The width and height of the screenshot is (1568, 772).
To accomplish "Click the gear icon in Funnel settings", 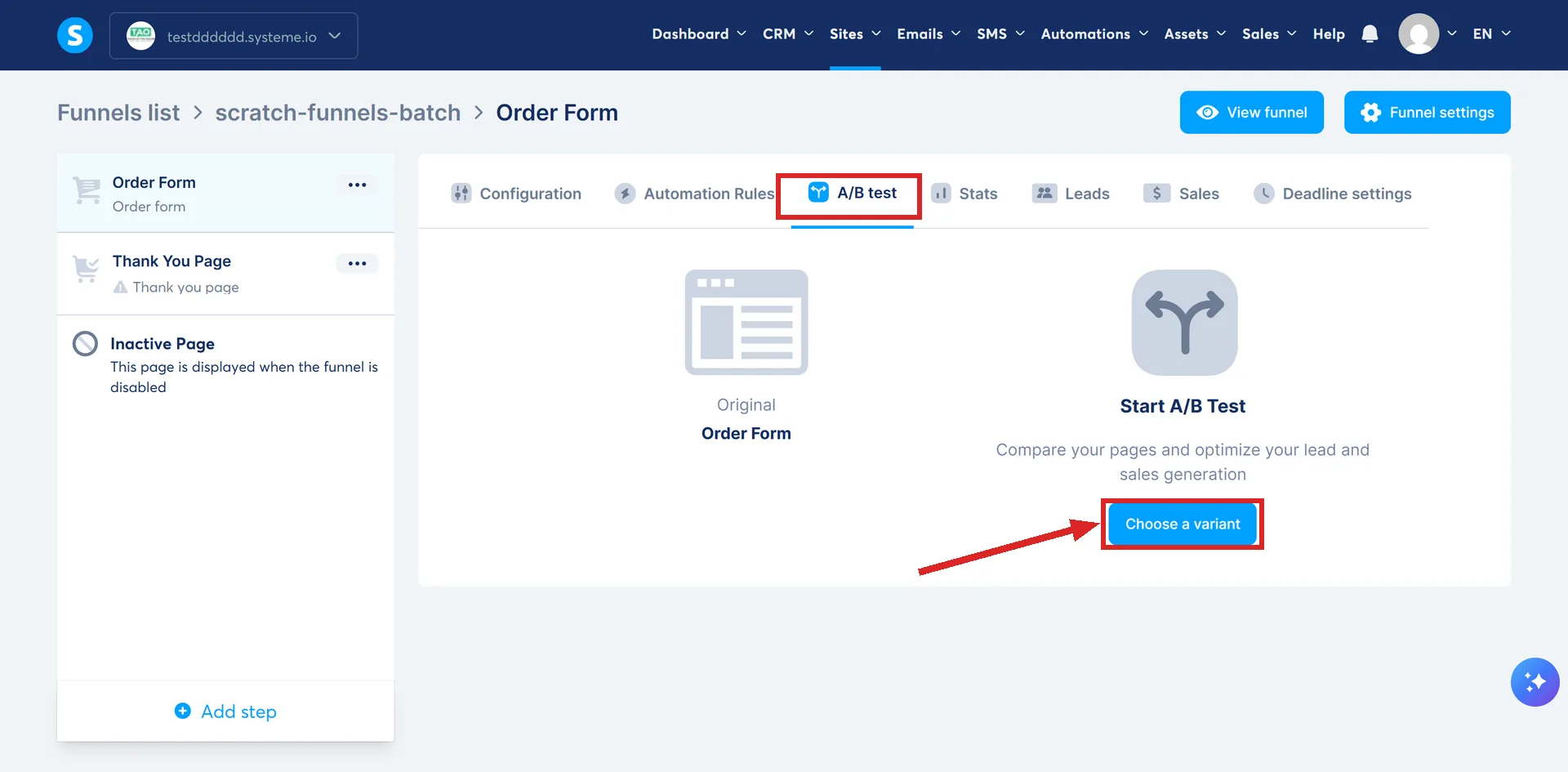I will pos(1371,112).
